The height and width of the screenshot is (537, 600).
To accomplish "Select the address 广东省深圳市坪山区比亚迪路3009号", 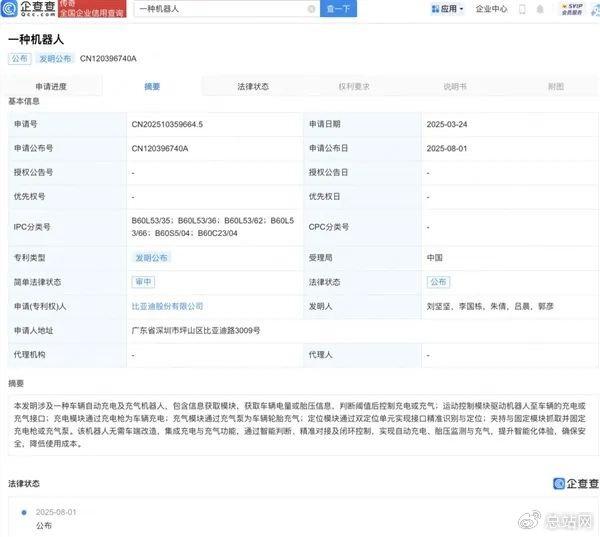I will 196,330.
